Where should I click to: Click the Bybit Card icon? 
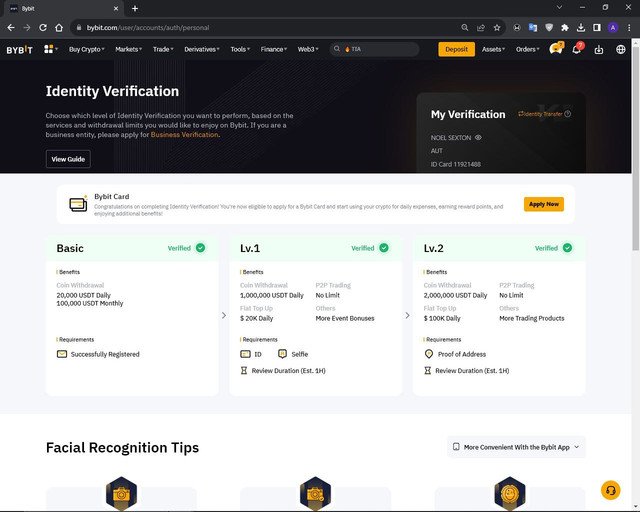pos(78,204)
